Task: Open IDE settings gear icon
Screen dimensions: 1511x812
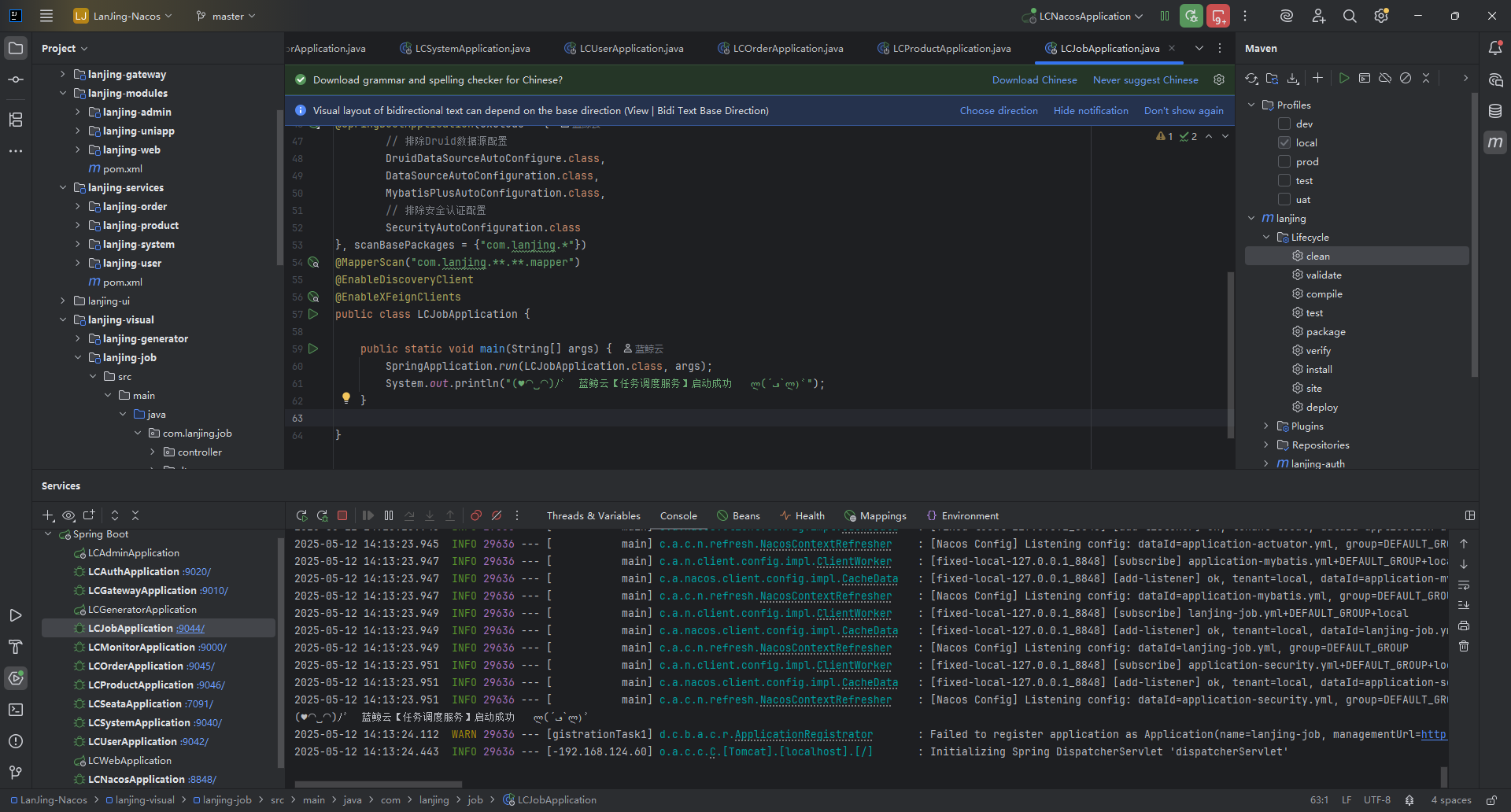Action: (x=1381, y=16)
